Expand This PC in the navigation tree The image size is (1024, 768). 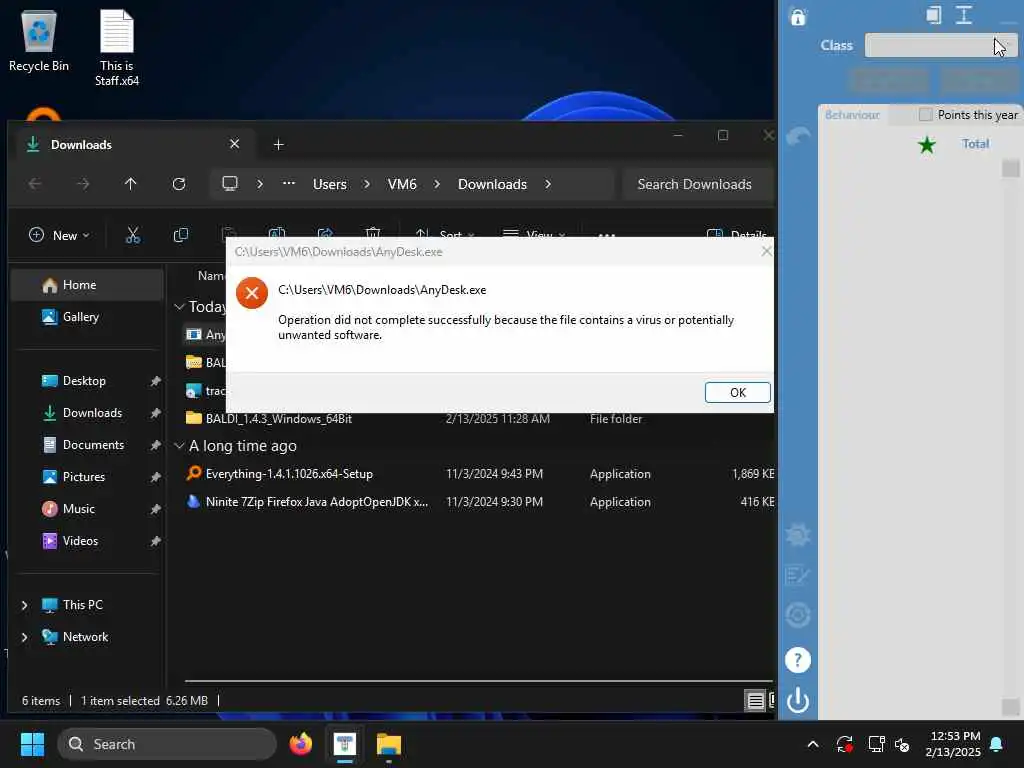[25, 605]
